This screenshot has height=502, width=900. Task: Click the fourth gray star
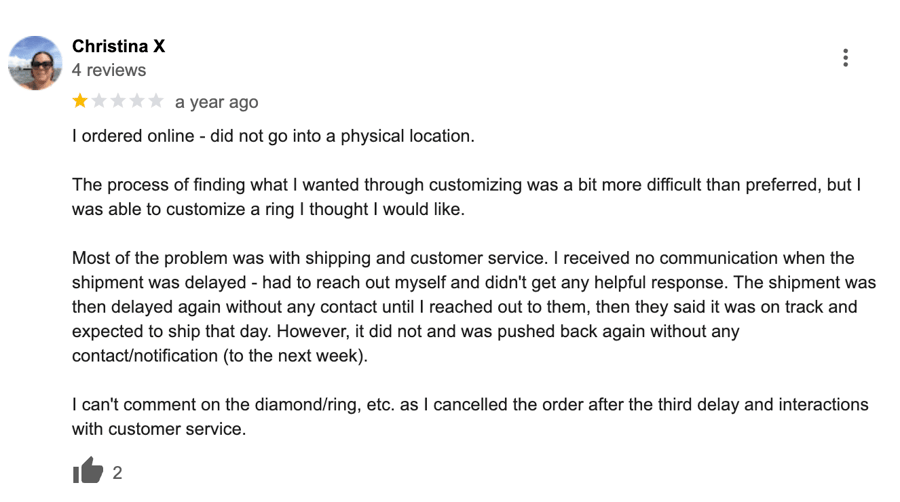137,101
